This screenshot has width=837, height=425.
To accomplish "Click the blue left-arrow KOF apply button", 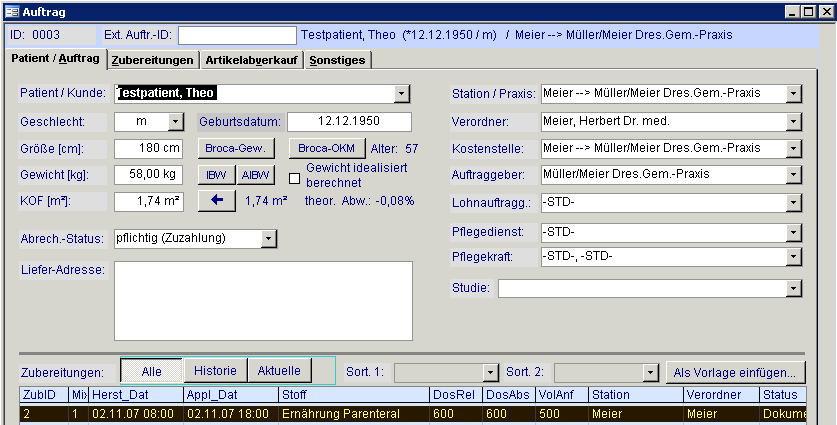I will pos(217,201).
